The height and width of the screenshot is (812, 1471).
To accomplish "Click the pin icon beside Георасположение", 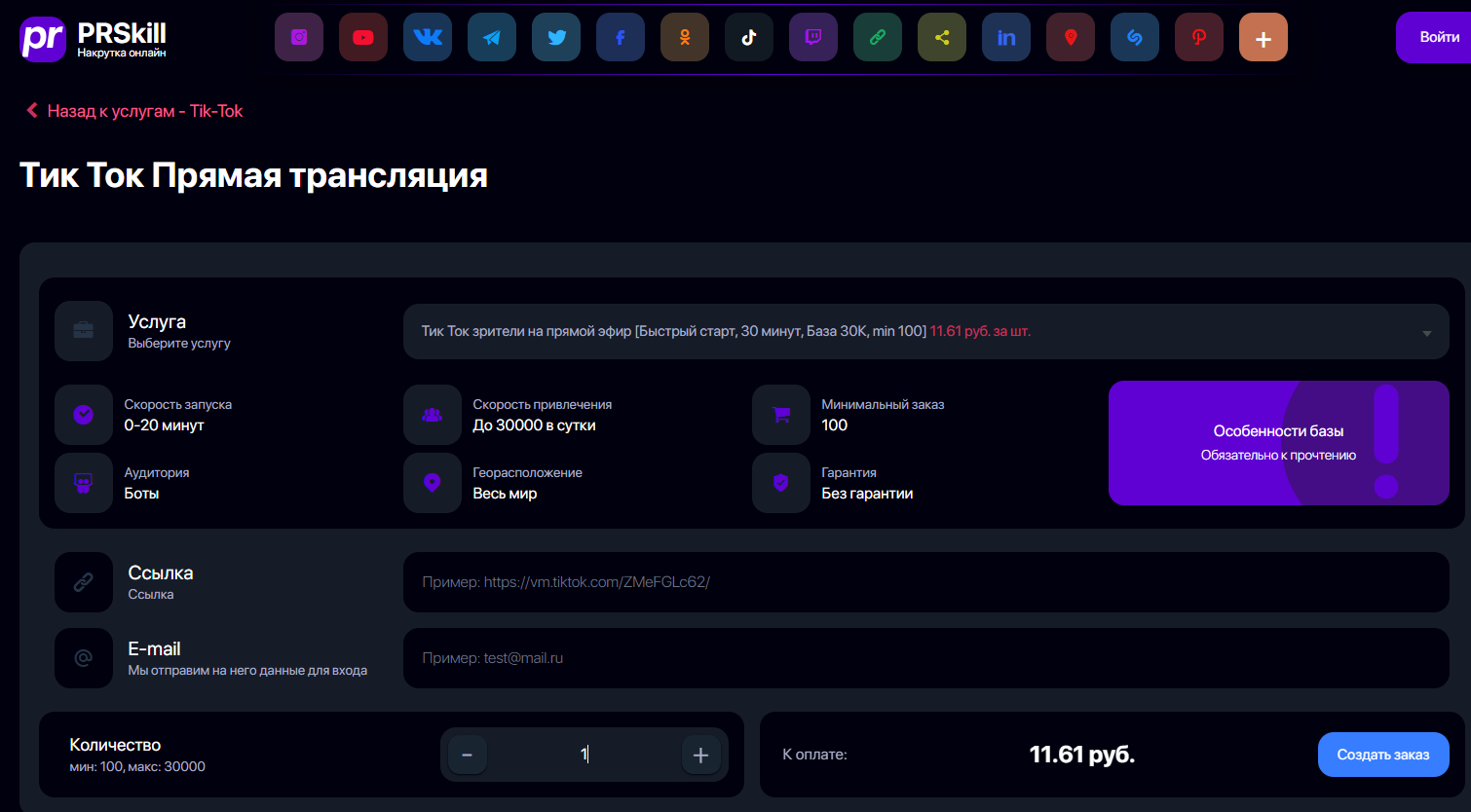I will coord(433,483).
